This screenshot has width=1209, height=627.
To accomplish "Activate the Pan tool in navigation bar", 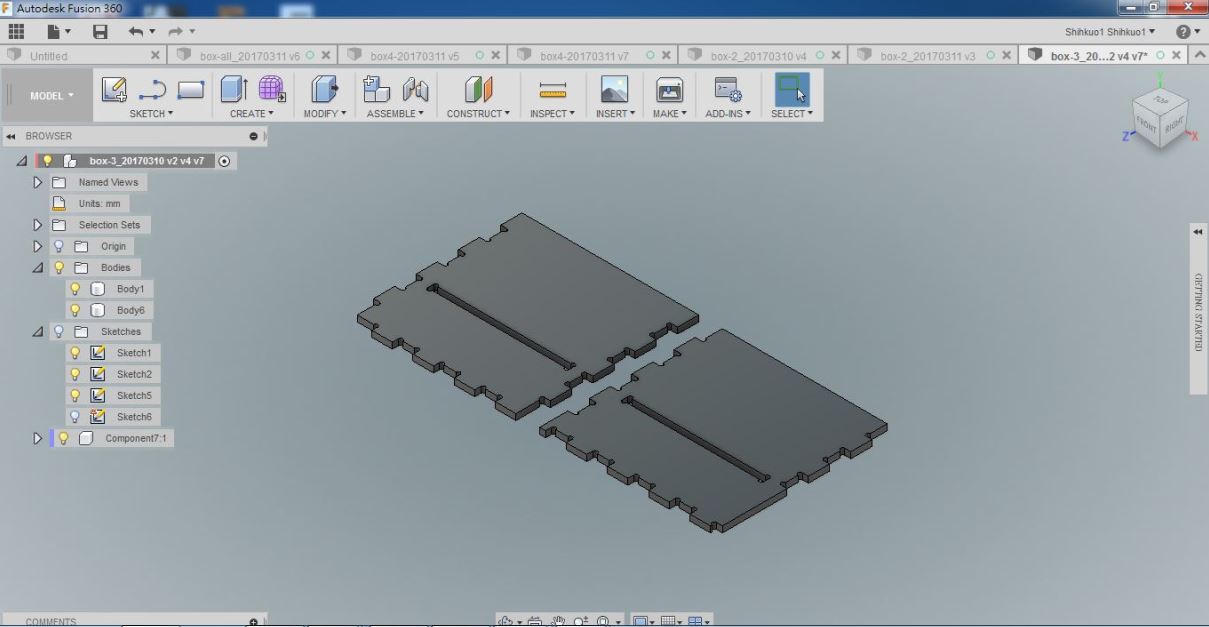I will (x=557, y=621).
